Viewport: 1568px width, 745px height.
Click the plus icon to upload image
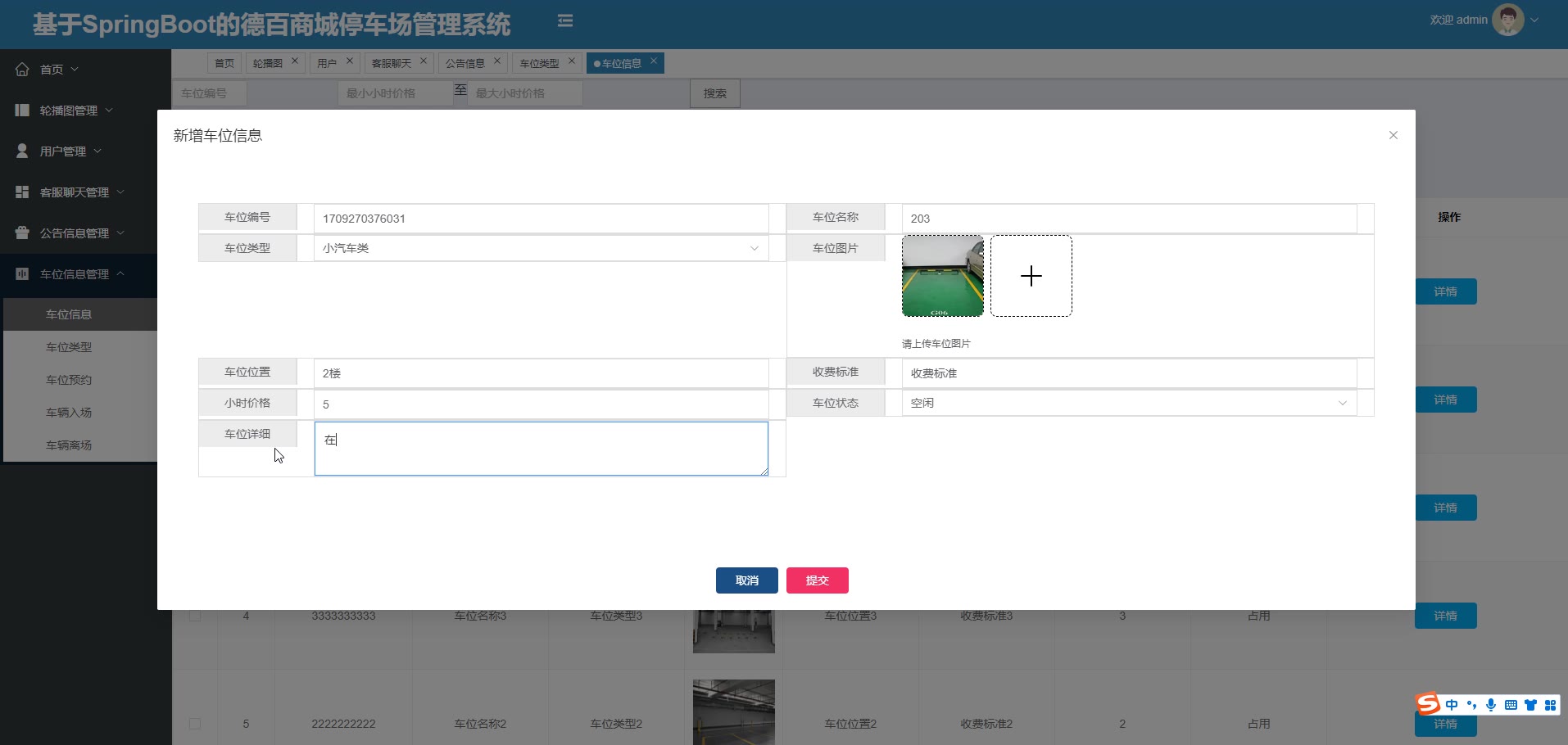coord(1031,276)
